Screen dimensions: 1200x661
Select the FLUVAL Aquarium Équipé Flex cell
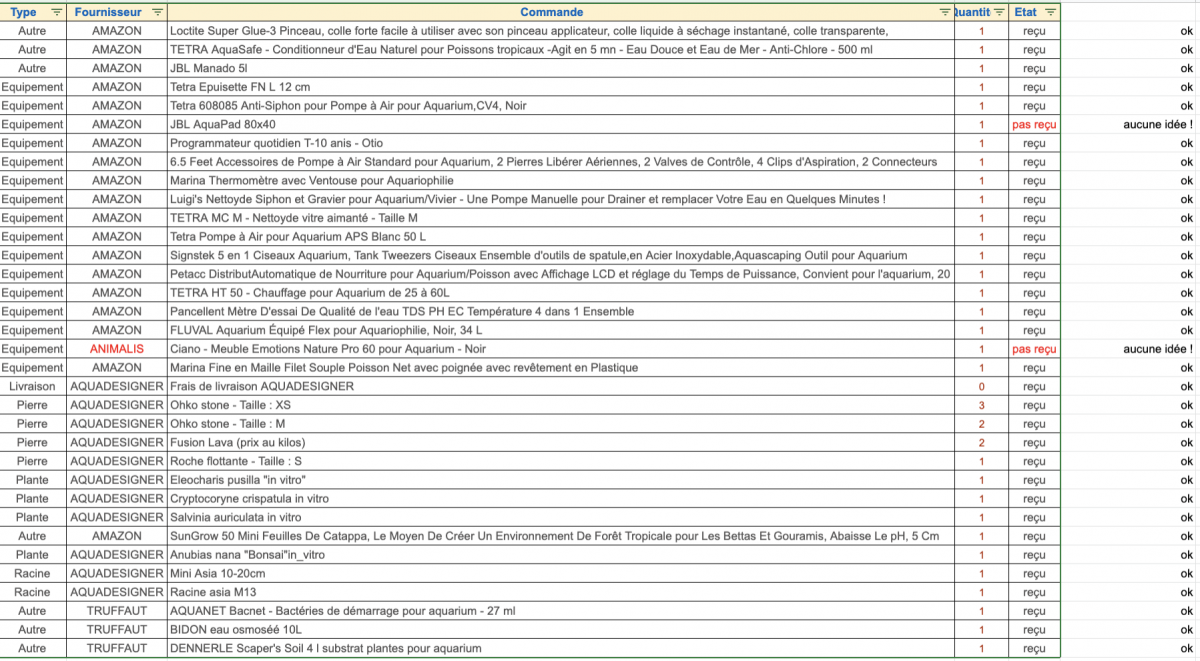click(x=561, y=330)
